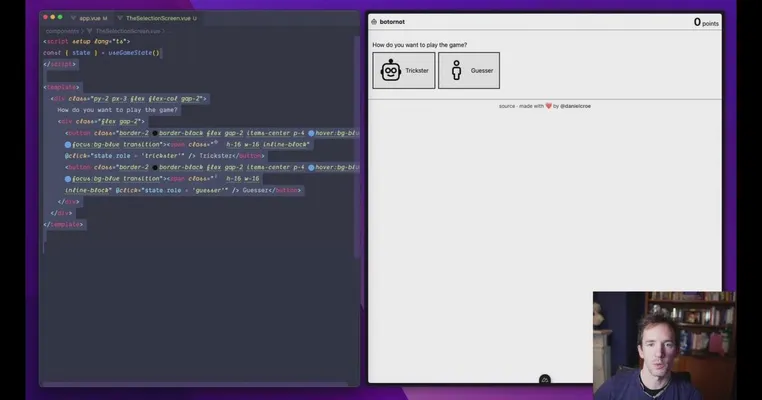Click the @click state.role = 'guesser' code line
This screenshot has width=762, height=400.
[x=183, y=191]
